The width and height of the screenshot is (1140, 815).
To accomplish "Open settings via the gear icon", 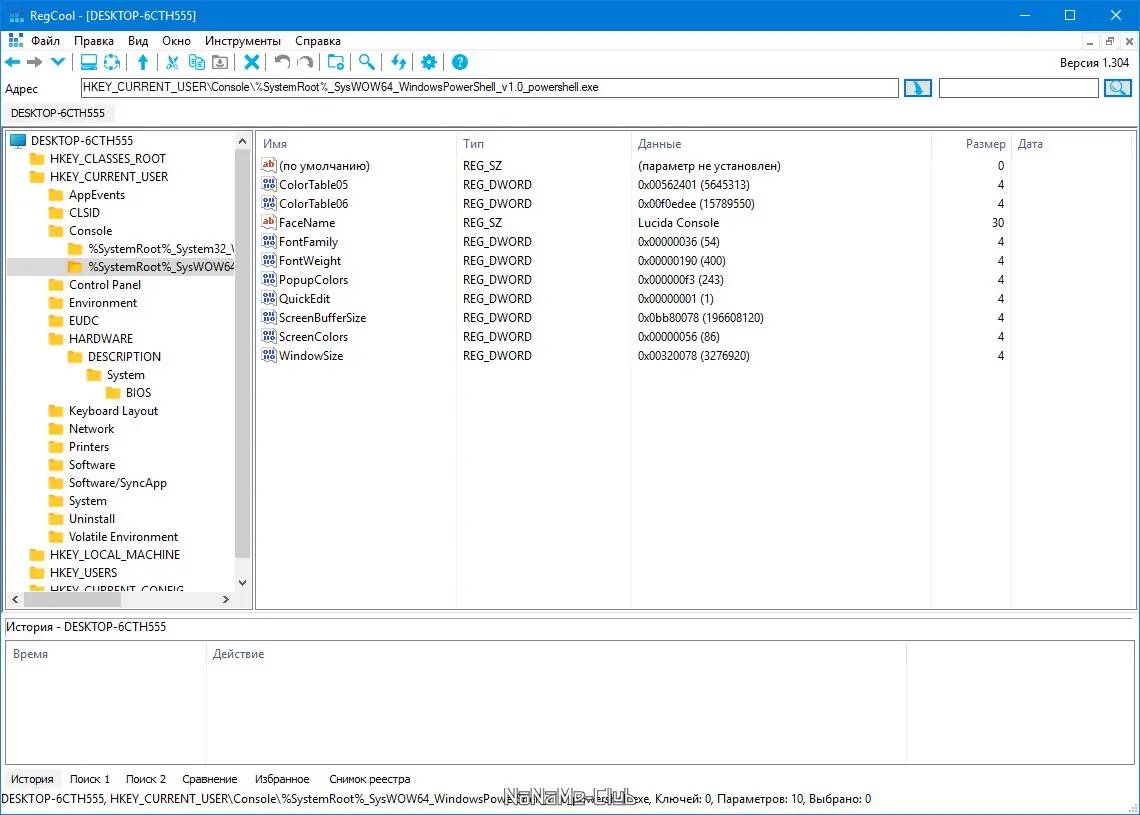I will (429, 63).
